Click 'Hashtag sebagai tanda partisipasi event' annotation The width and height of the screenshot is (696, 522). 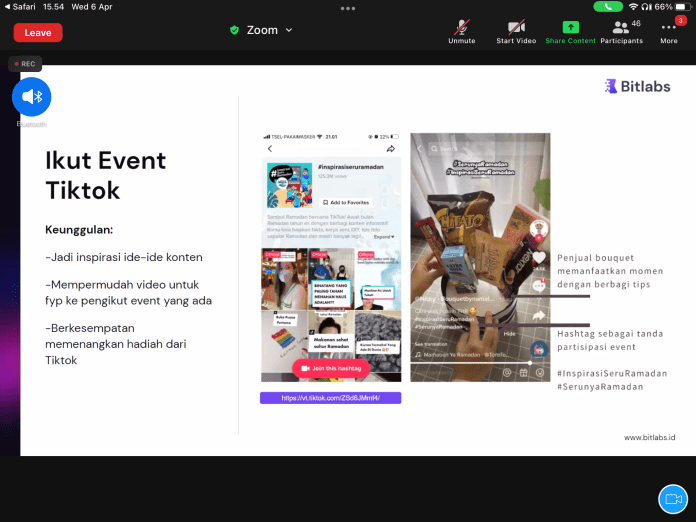(610, 340)
